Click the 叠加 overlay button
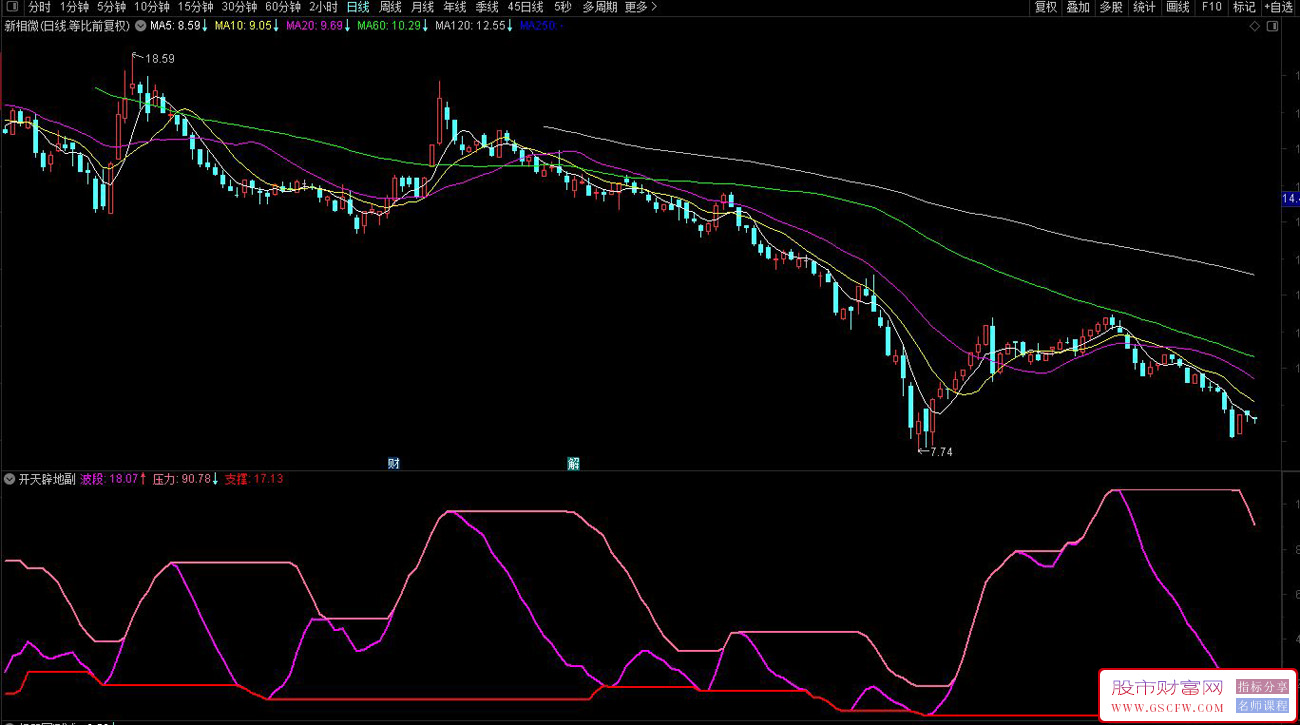Image resolution: width=1300 pixels, height=725 pixels. [1078, 7]
